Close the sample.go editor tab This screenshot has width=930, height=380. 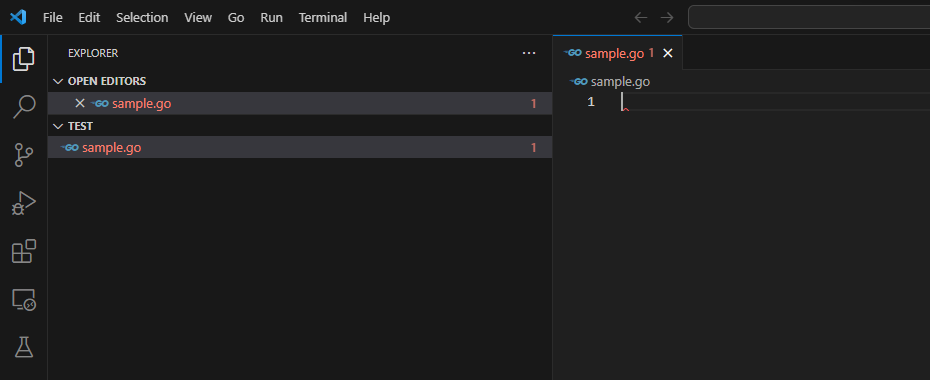[x=668, y=53]
